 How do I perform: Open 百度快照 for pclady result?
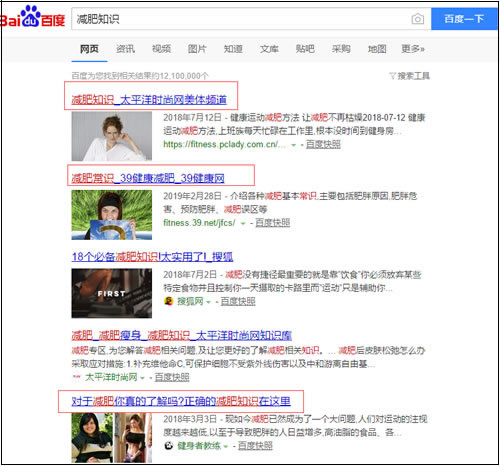[323, 144]
